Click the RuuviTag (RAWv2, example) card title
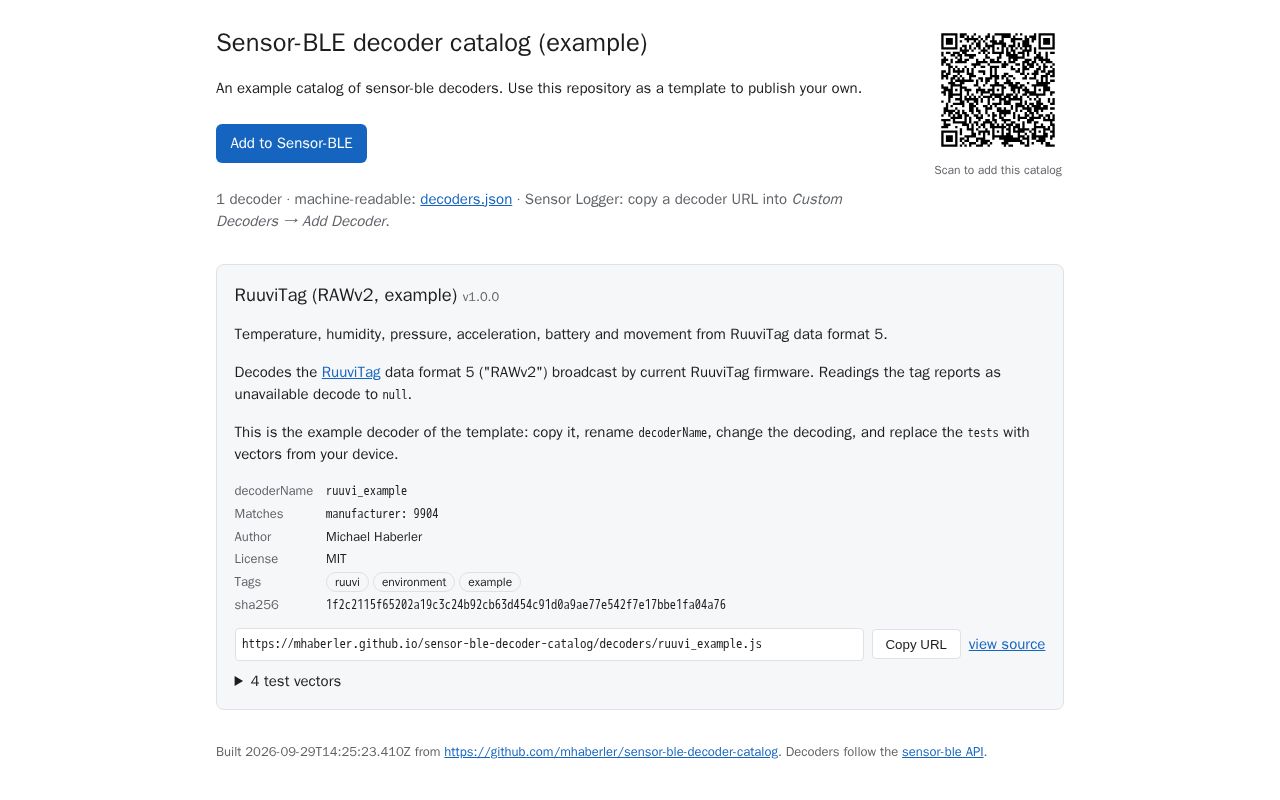The height and width of the screenshot is (800, 1280). click(346, 295)
